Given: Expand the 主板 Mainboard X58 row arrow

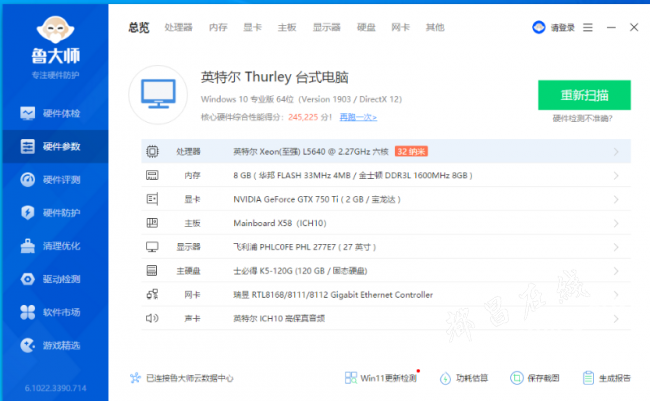Looking at the screenshot, I should click(x=616, y=223).
